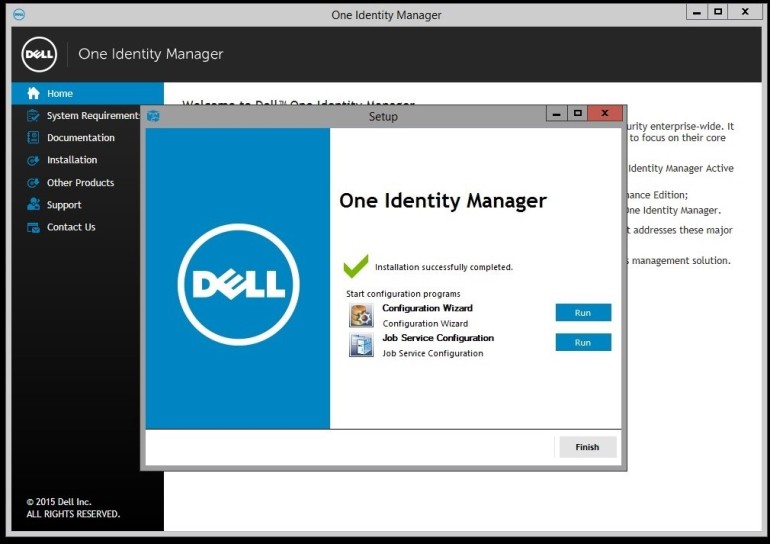
Task: Click the Support person icon
Action: point(33,205)
